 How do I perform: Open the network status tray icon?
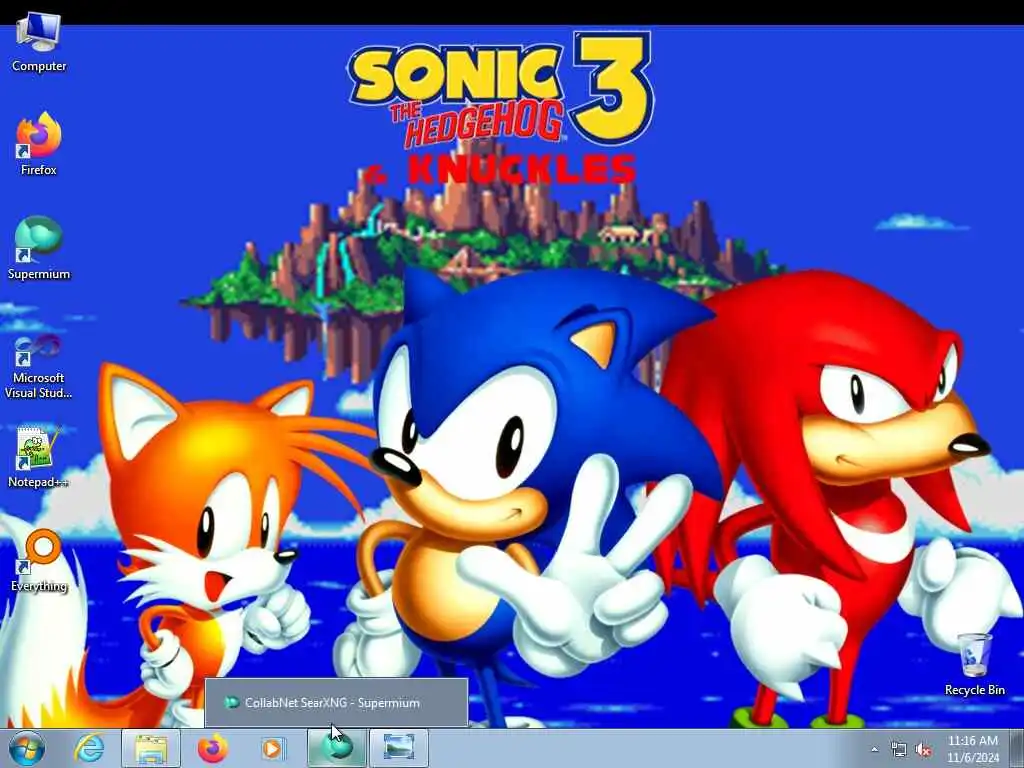pos(899,750)
